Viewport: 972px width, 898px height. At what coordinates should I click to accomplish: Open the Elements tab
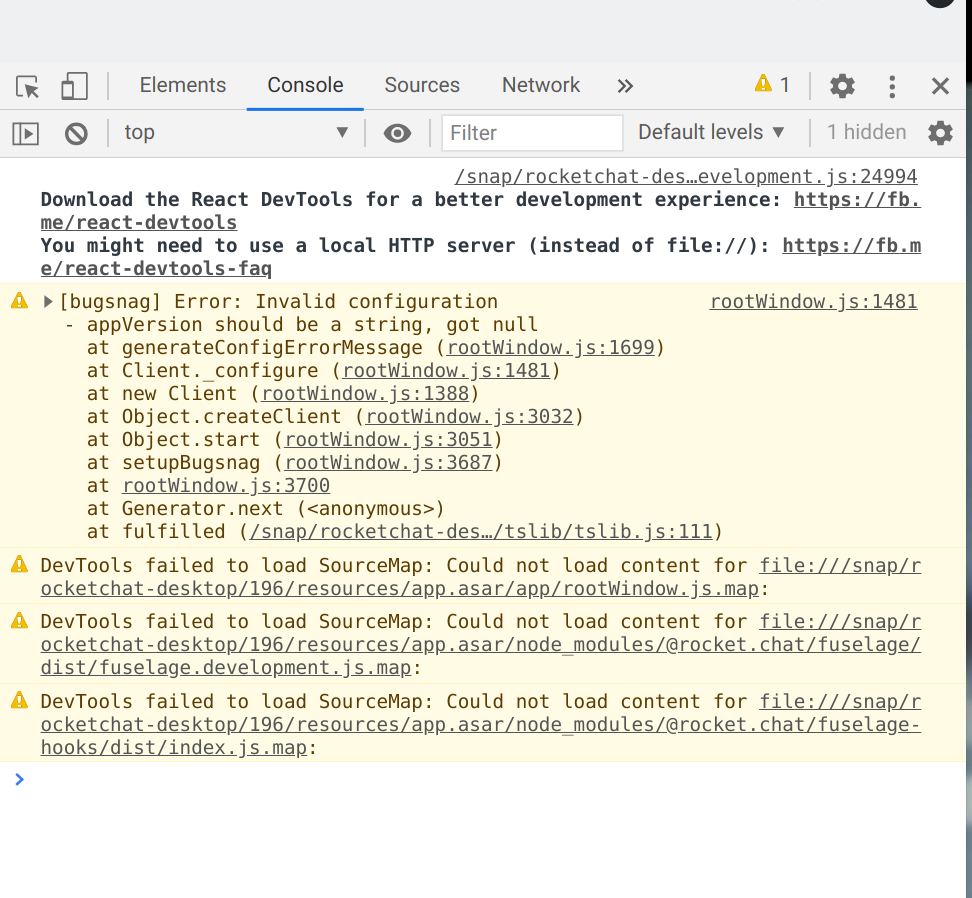click(183, 85)
